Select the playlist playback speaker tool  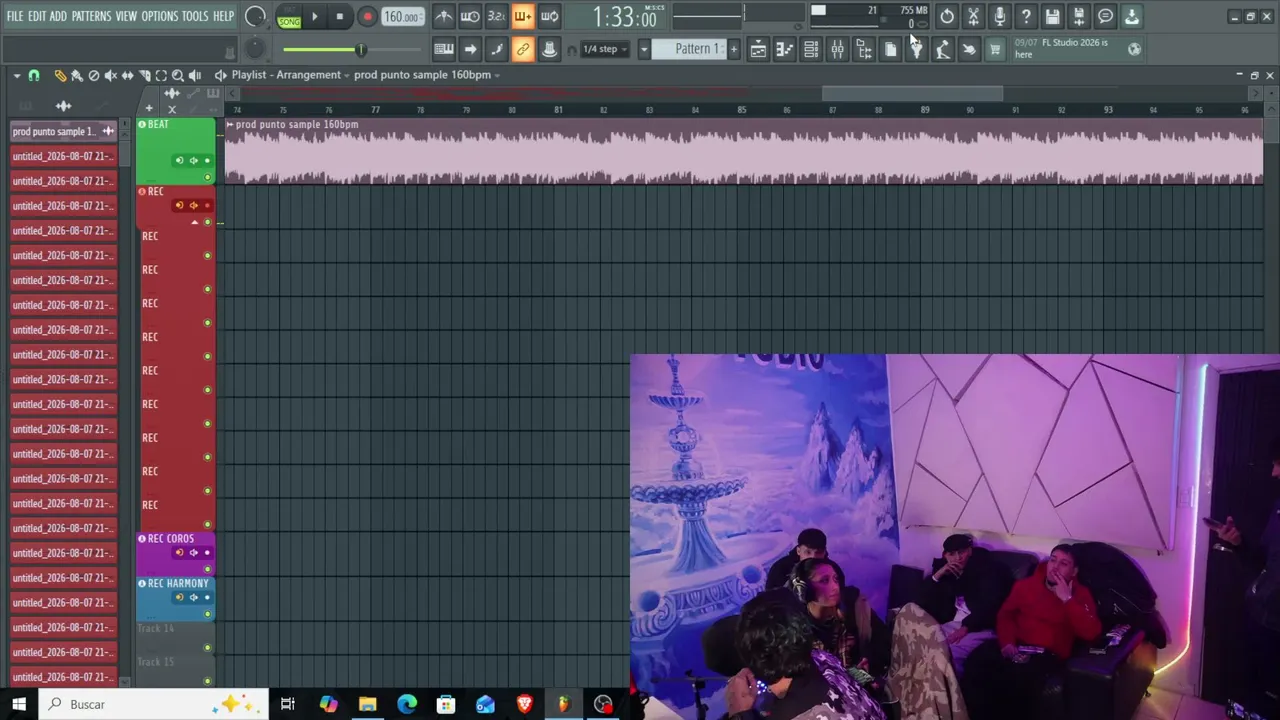click(x=195, y=75)
